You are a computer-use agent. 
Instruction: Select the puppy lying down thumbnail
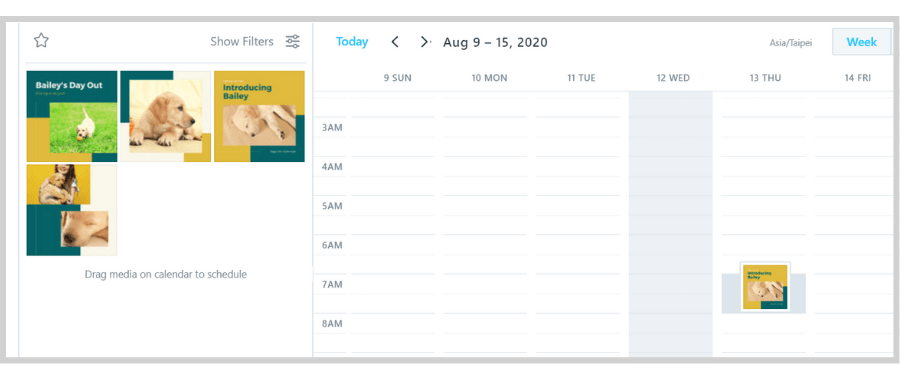[166, 117]
